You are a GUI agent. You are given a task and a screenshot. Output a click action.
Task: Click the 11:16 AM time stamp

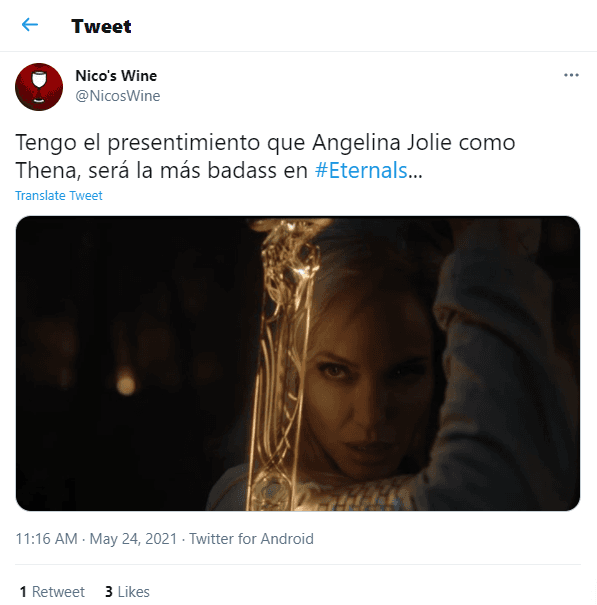[47, 539]
